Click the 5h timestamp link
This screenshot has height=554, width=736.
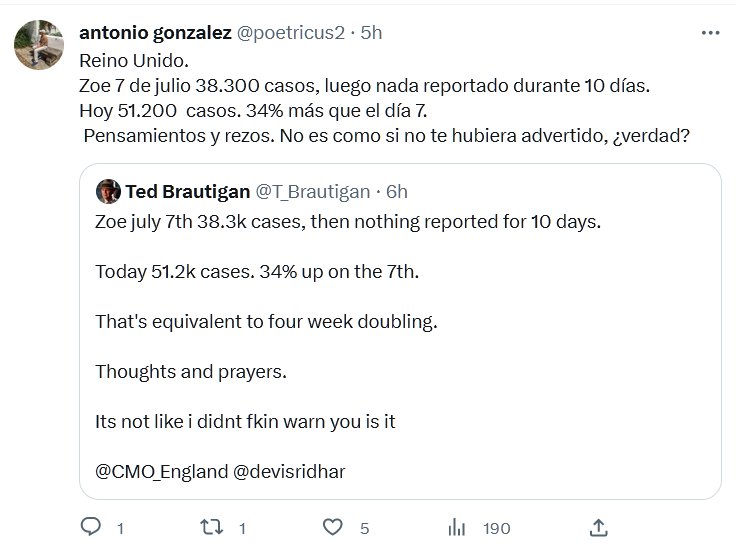[371, 32]
